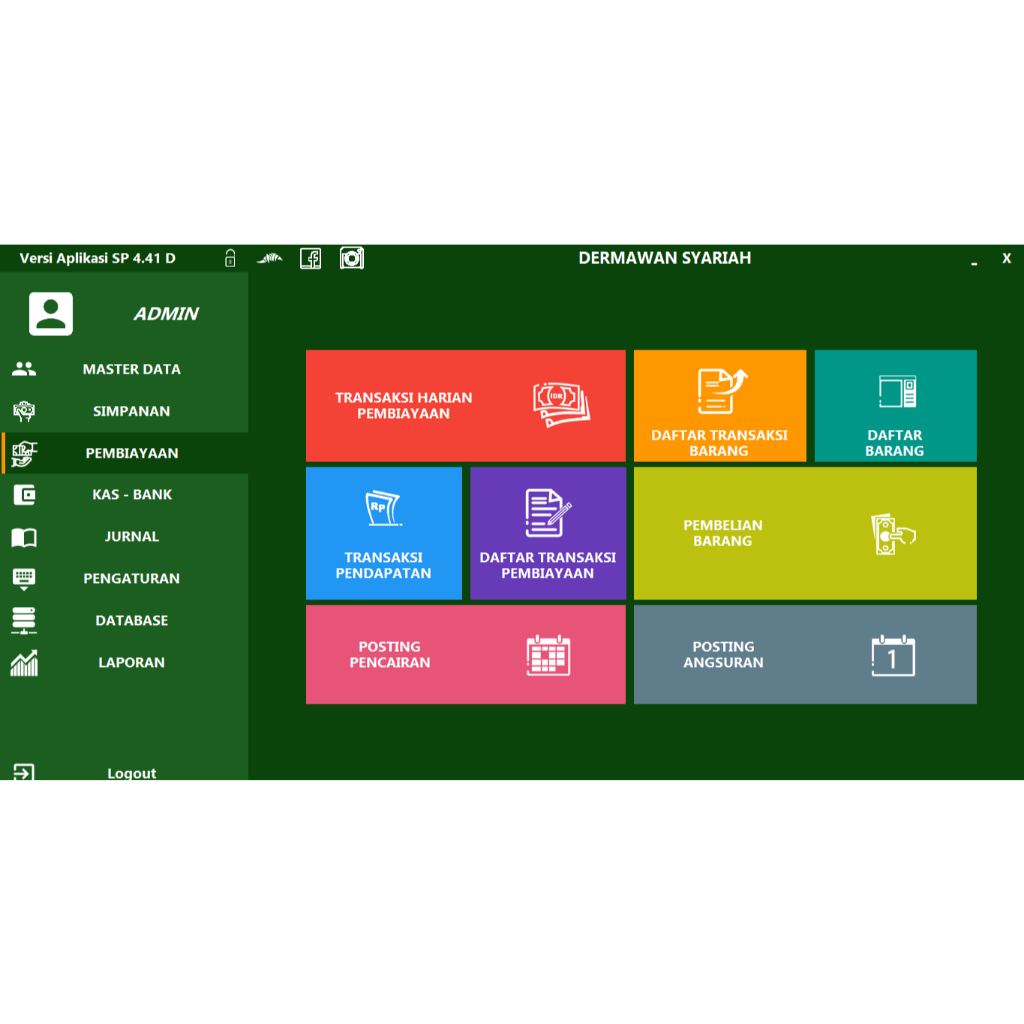Click the IDR banknotes icon on red tile
The height and width of the screenshot is (1024, 1024).
561,405
